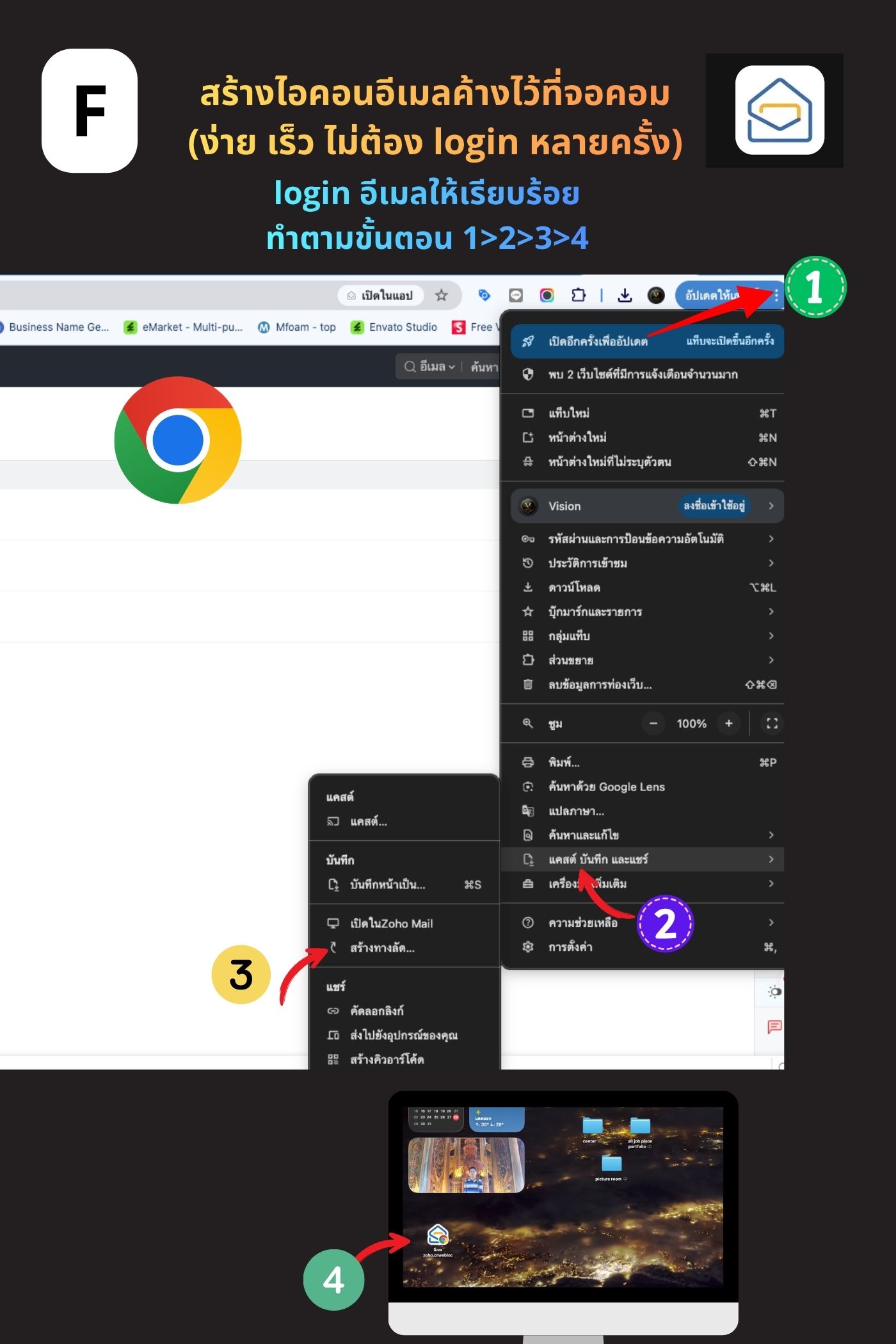Open the อีเมล search scope dropdown
This screenshot has height=1344, width=896.
429,367
